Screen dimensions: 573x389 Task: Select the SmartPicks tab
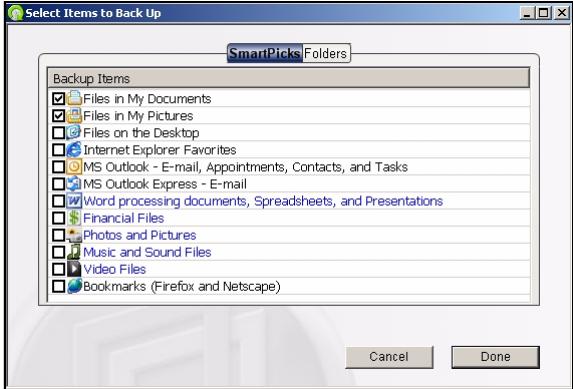[265, 53]
